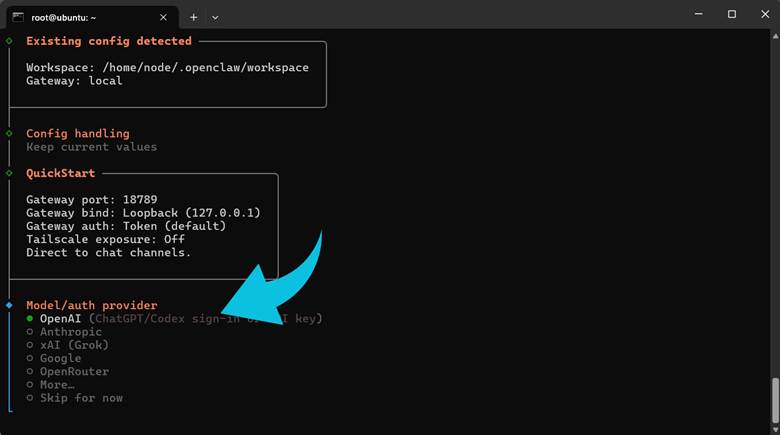Click the Config handling heading

click(x=78, y=133)
